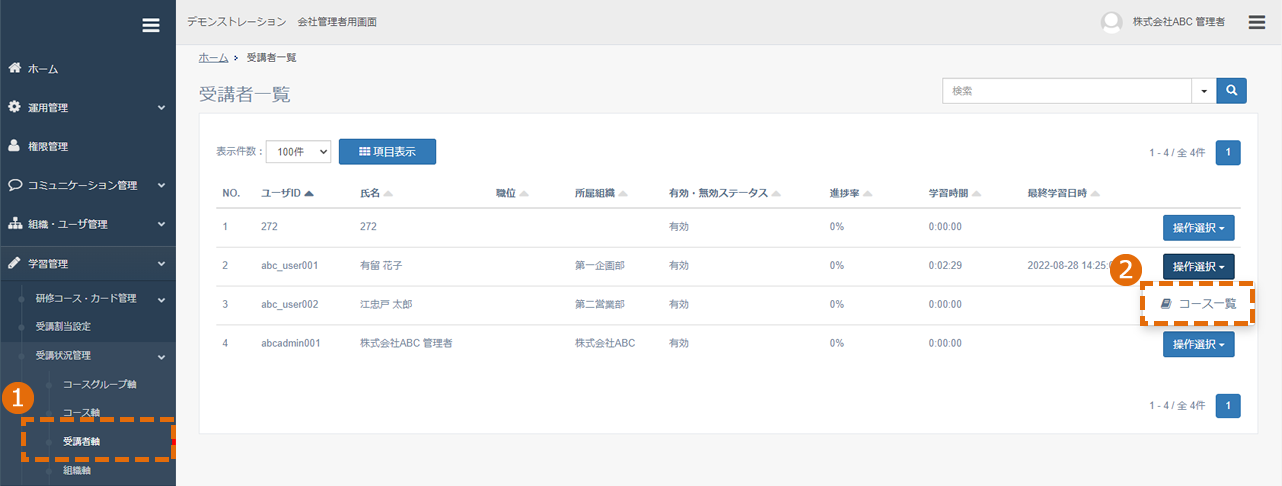Focus the 検索 search field
Screen dimensions: 1282x486
point(1067,90)
